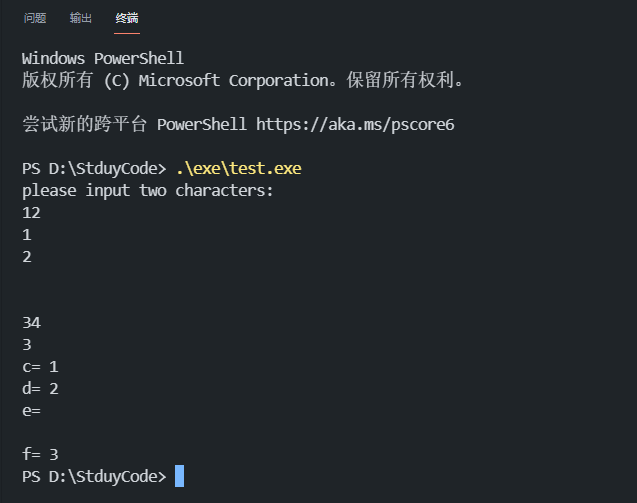Click the 'e=' output line
The width and height of the screenshot is (637, 503).
[31, 411]
